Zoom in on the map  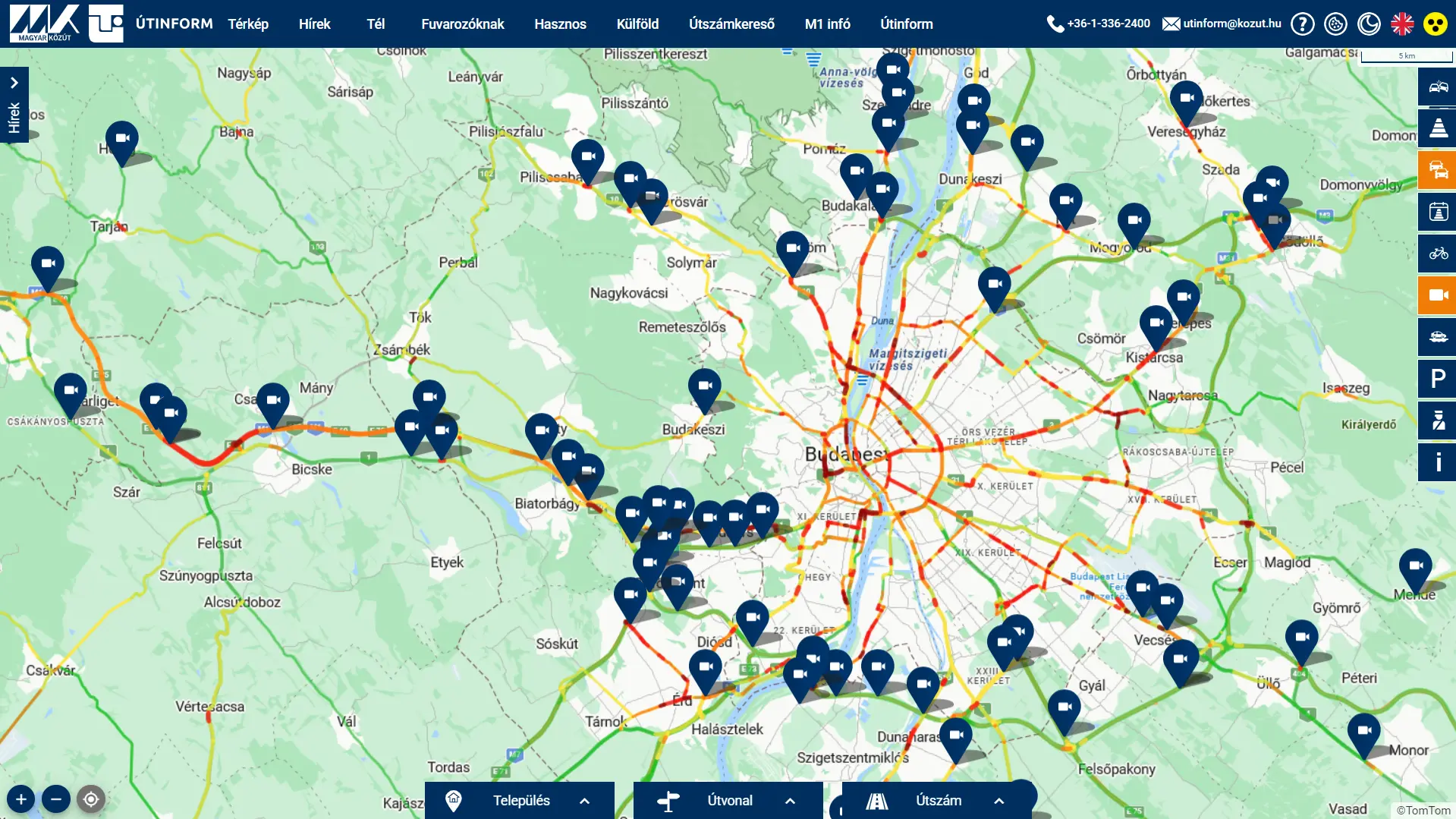coord(21,799)
